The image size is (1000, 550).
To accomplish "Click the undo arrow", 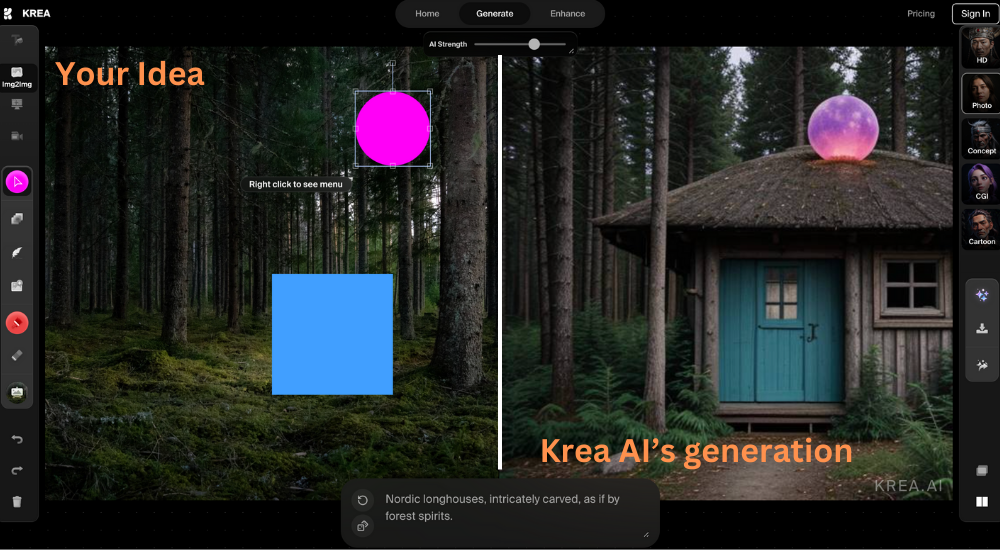I will (17, 439).
